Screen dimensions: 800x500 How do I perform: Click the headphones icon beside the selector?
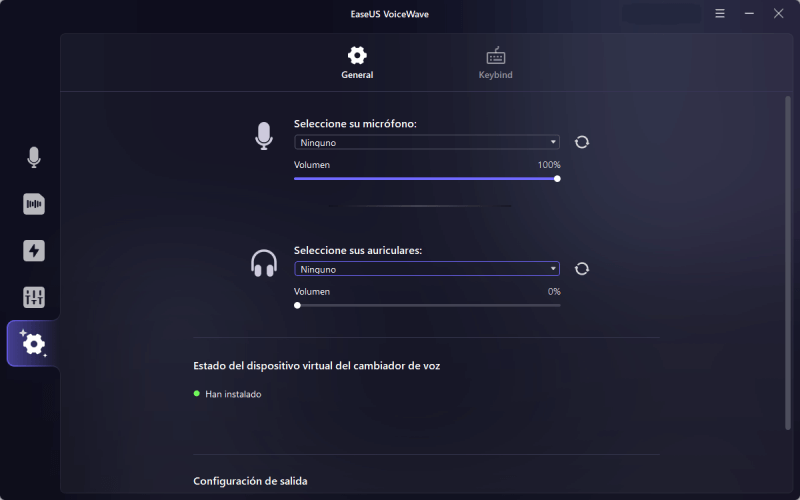tap(264, 263)
